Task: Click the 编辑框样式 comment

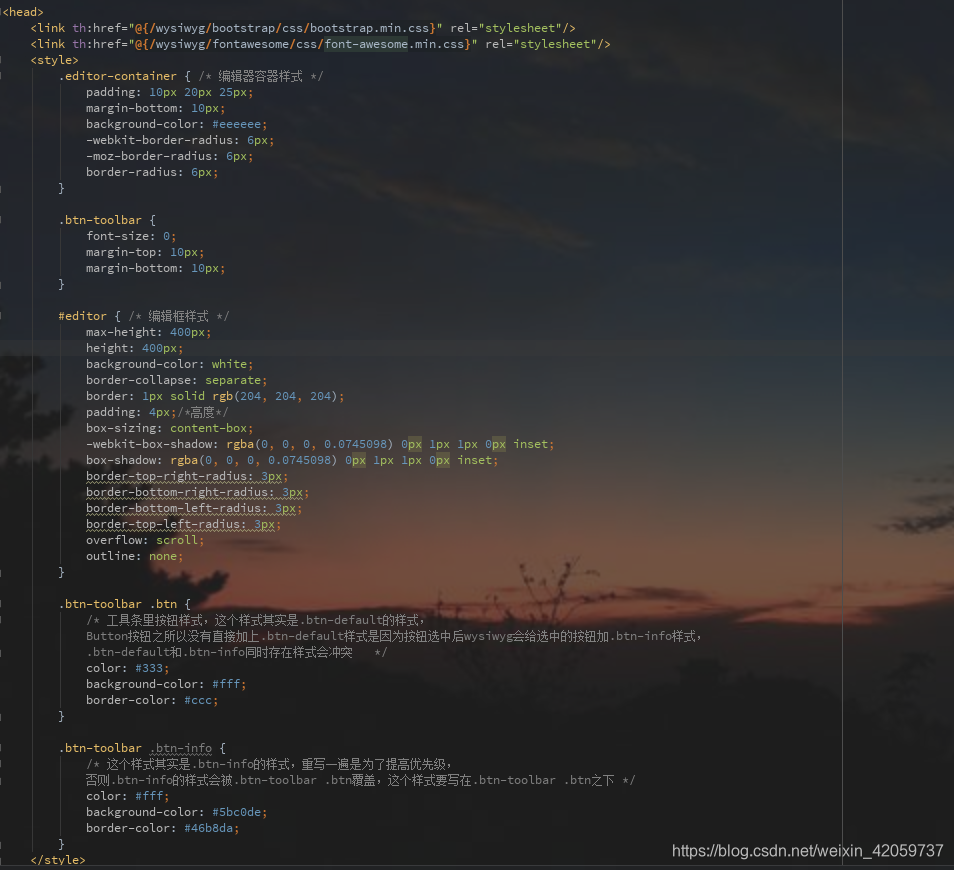Action: click(x=178, y=316)
